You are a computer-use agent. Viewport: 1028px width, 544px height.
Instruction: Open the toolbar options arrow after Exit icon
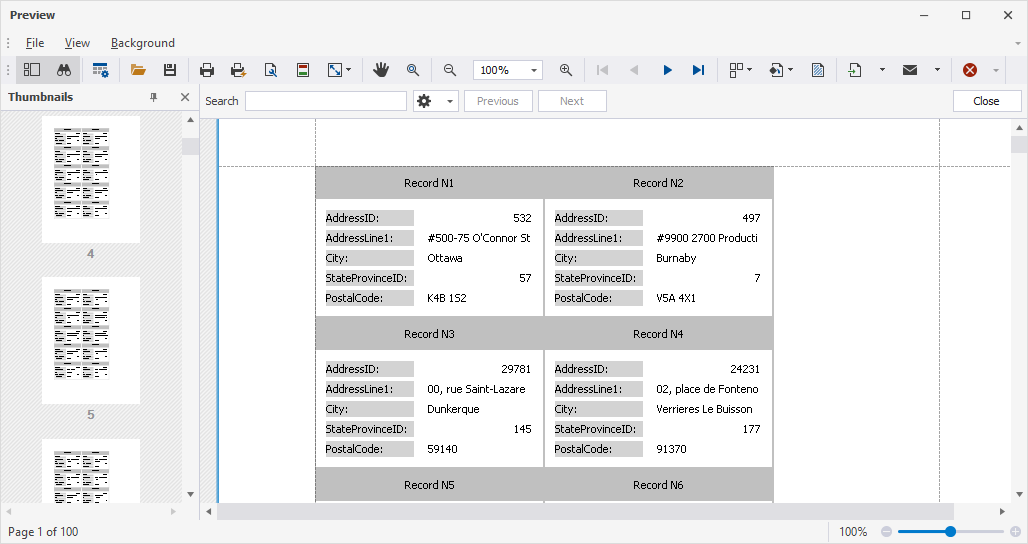click(x=995, y=70)
